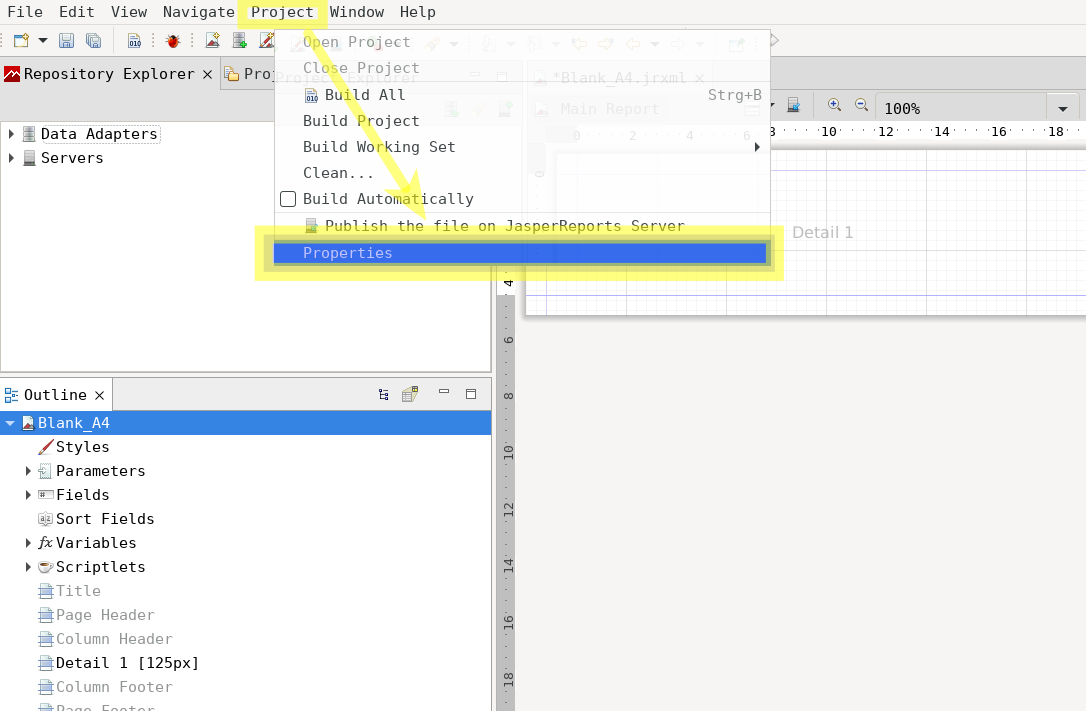Click the Outline thumbnail preview icon
This screenshot has width=1086, height=711.
(x=410, y=395)
